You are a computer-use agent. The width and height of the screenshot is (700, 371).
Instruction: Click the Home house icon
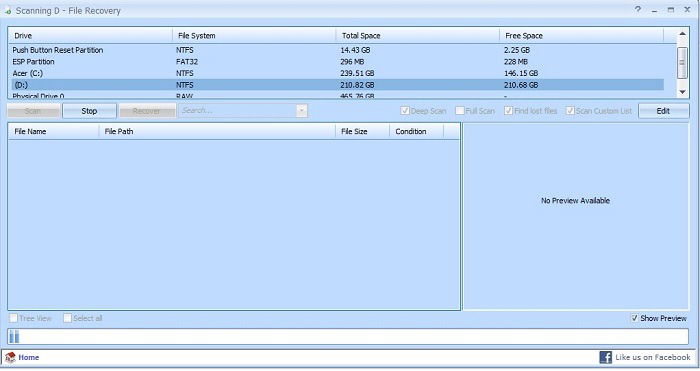pos(10,357)
